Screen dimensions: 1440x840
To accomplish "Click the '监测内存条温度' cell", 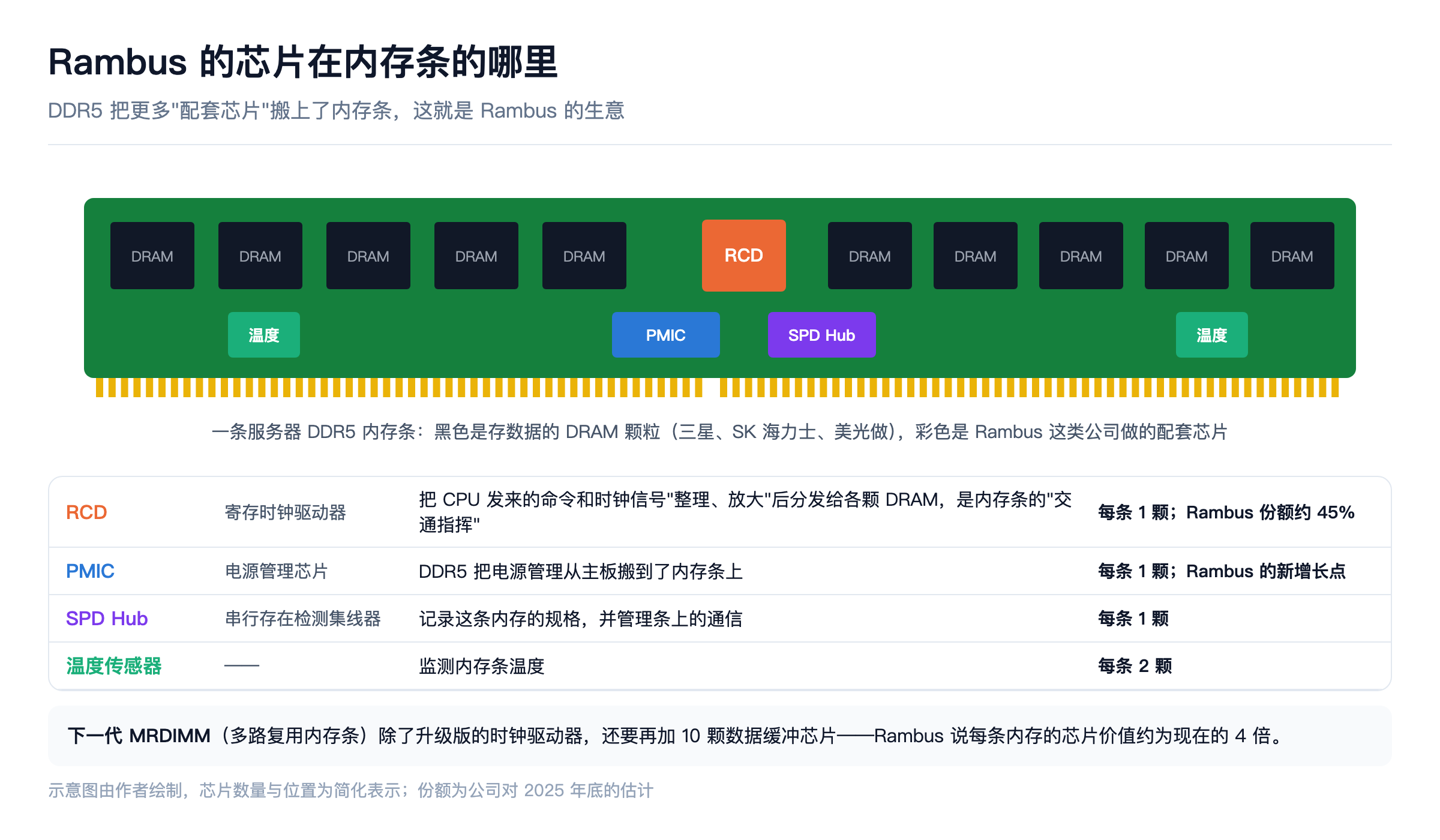I will click(482, 666).
